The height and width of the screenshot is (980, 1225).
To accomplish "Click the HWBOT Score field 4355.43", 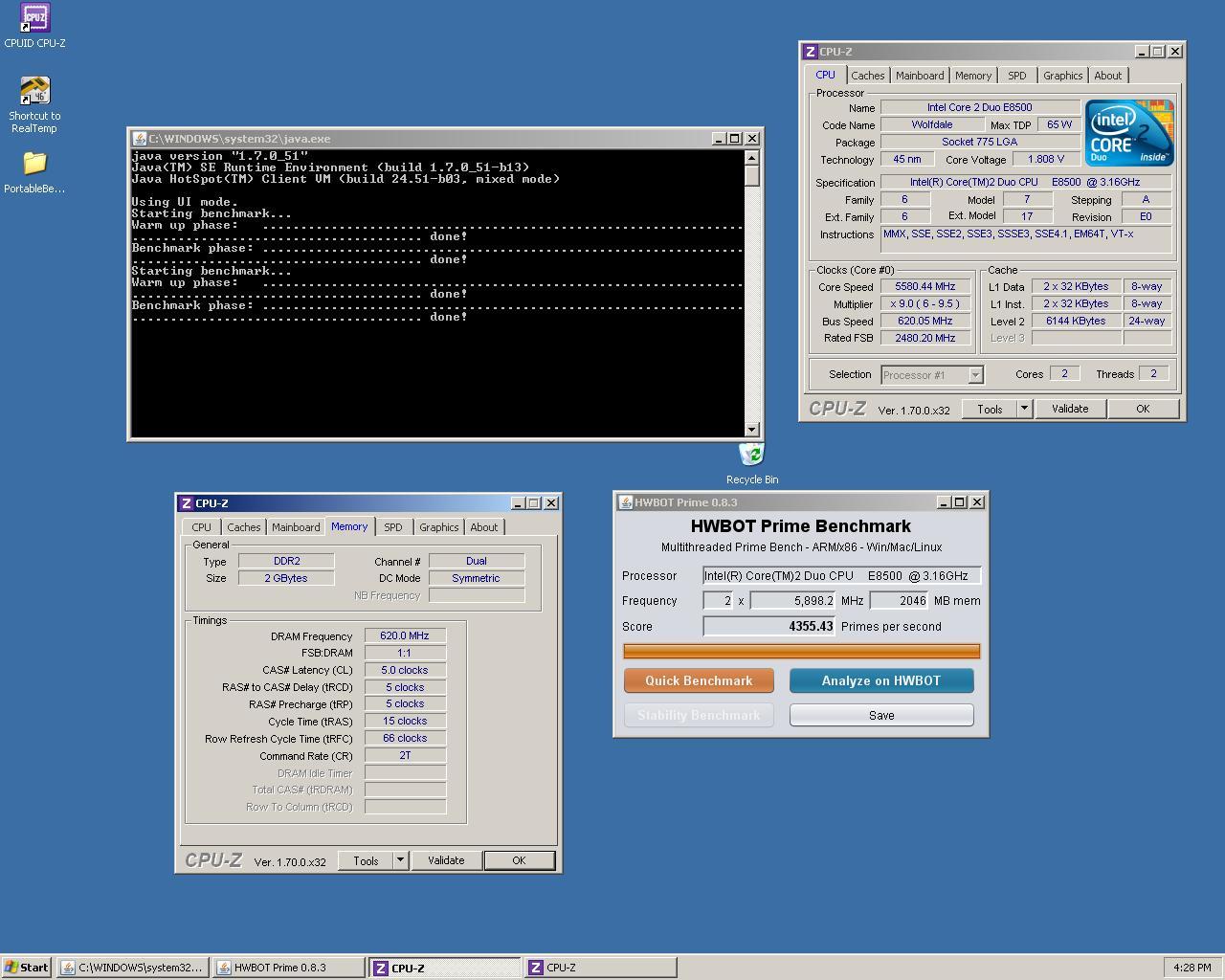I will (769, 626).
